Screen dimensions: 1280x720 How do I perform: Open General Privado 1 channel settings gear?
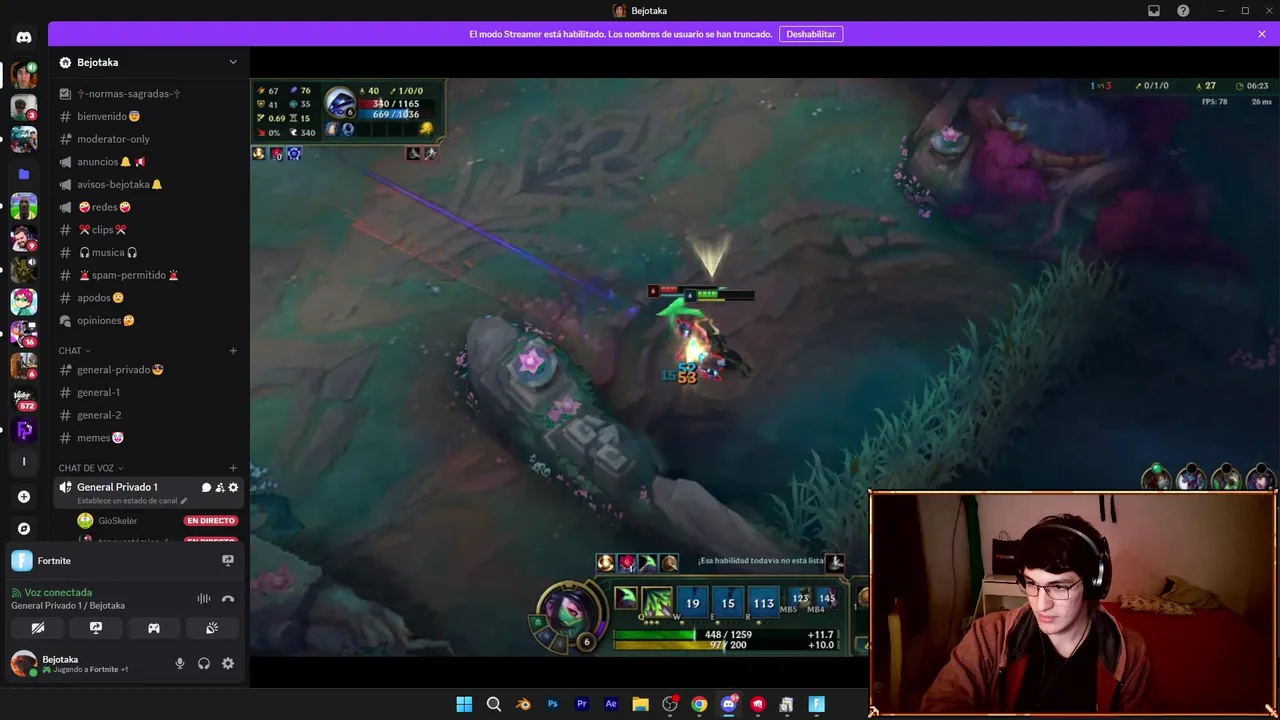[x=233, y=488]
